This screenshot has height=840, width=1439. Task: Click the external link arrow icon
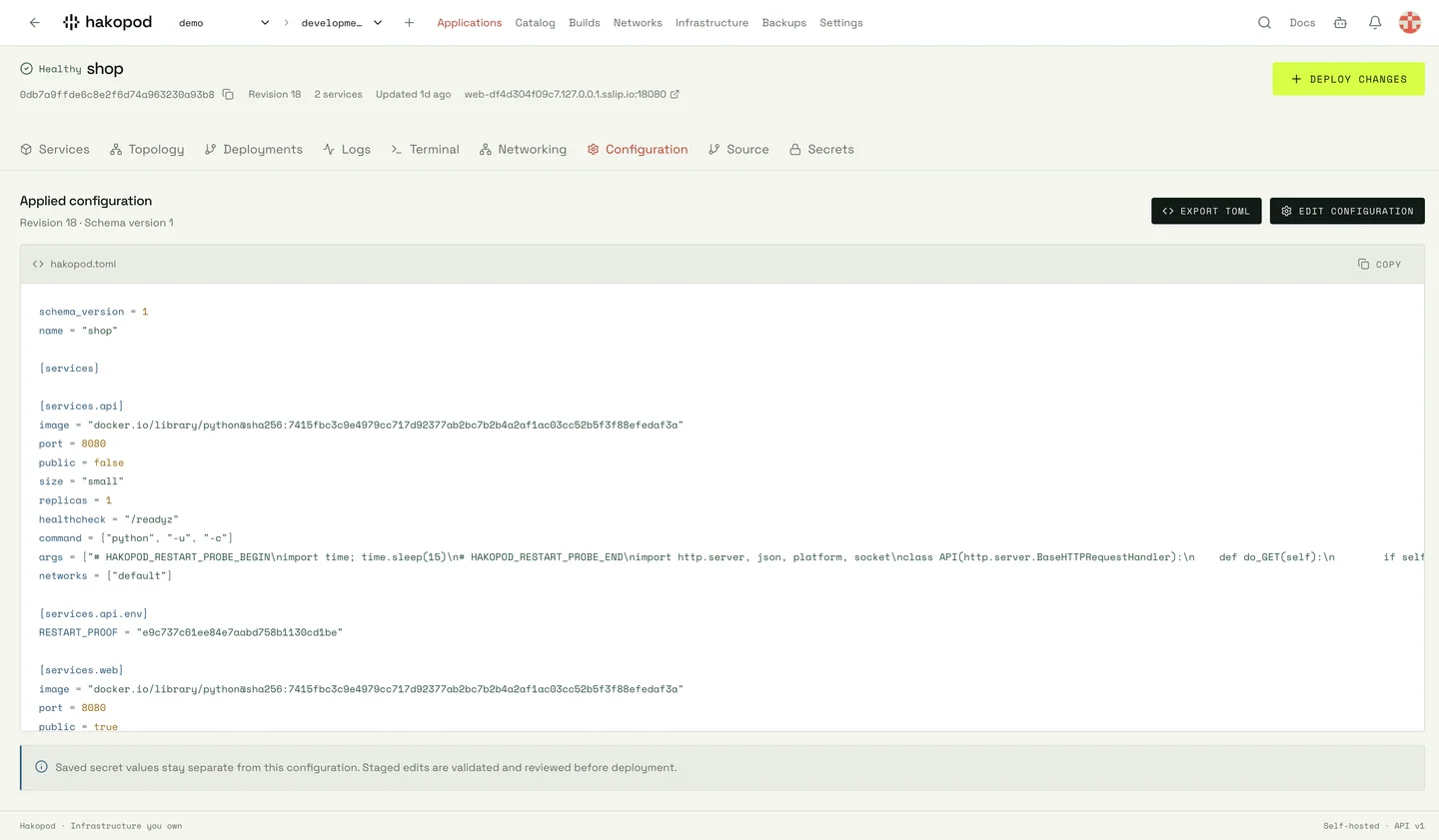(675, 94)
